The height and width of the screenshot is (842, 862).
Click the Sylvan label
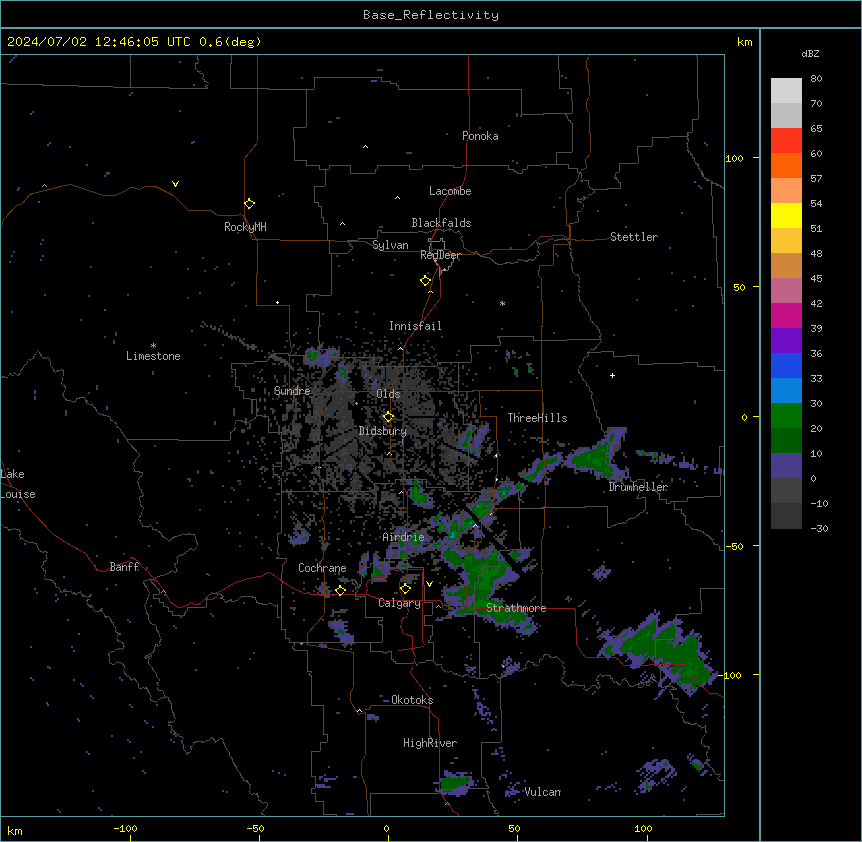[x=390, y=245]
